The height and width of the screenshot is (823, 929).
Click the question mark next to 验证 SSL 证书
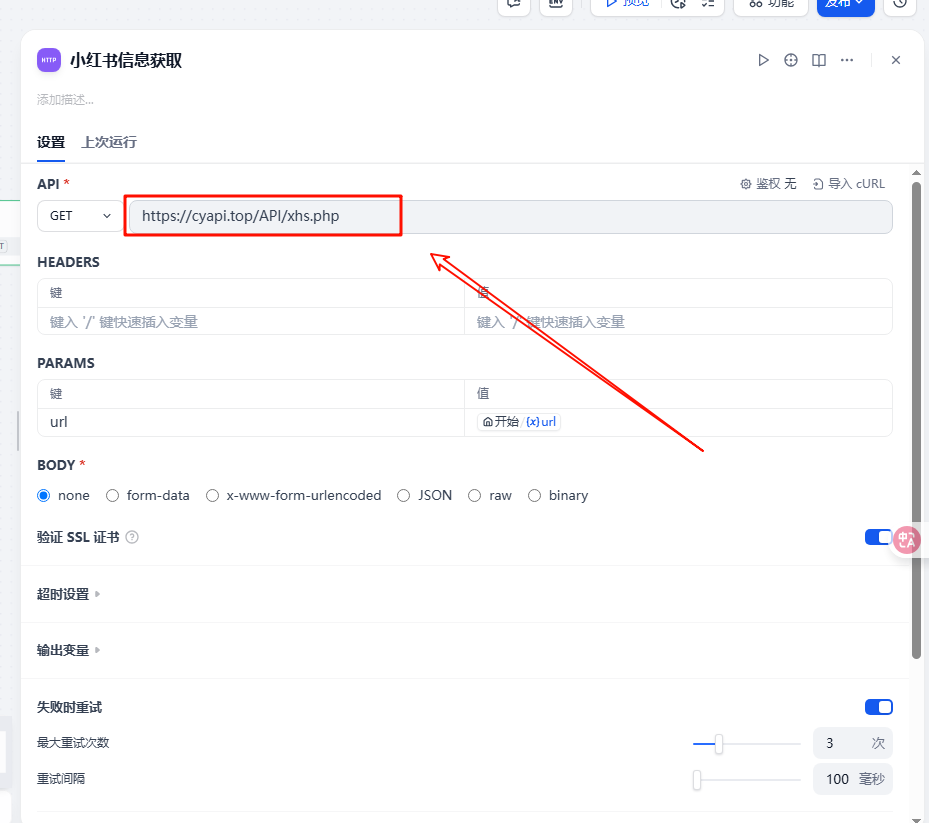[132, 537]
